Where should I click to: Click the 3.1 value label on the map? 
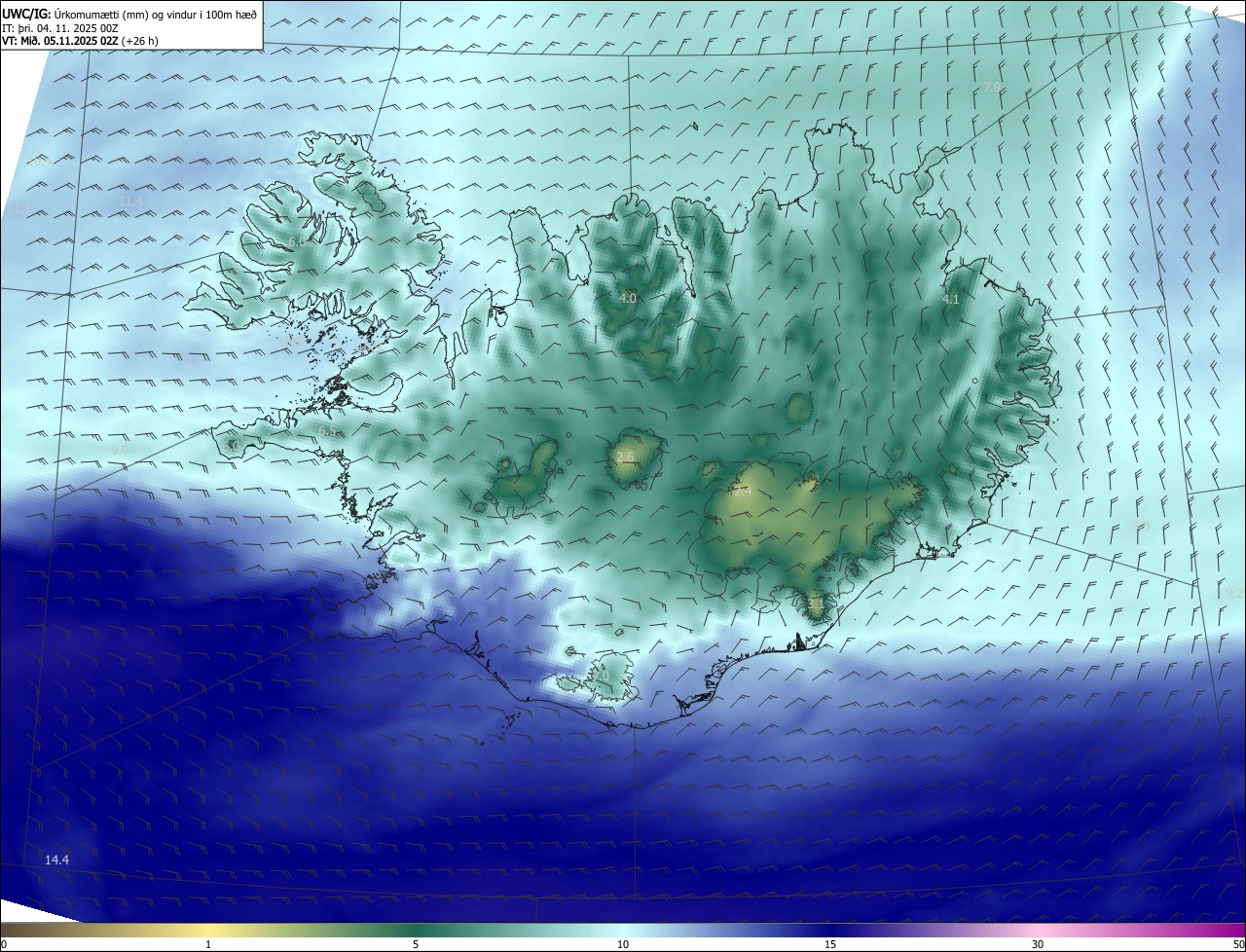tap(816, 604)
